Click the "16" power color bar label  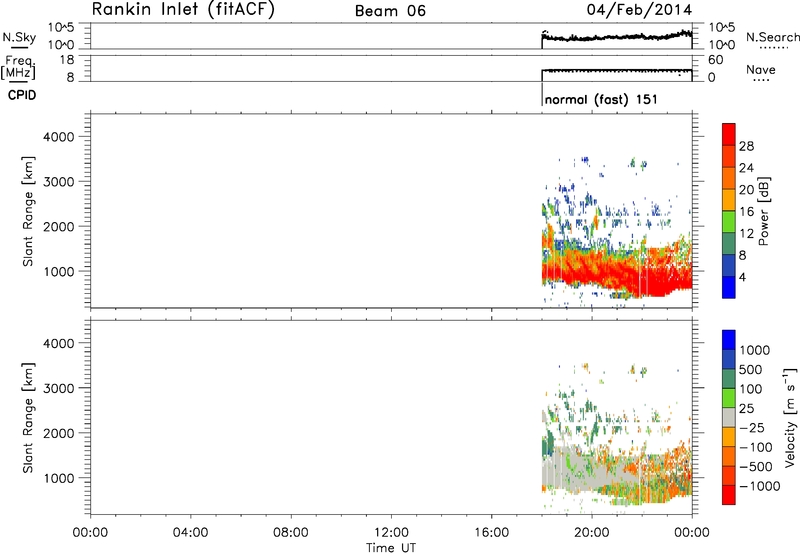[746, 212]
